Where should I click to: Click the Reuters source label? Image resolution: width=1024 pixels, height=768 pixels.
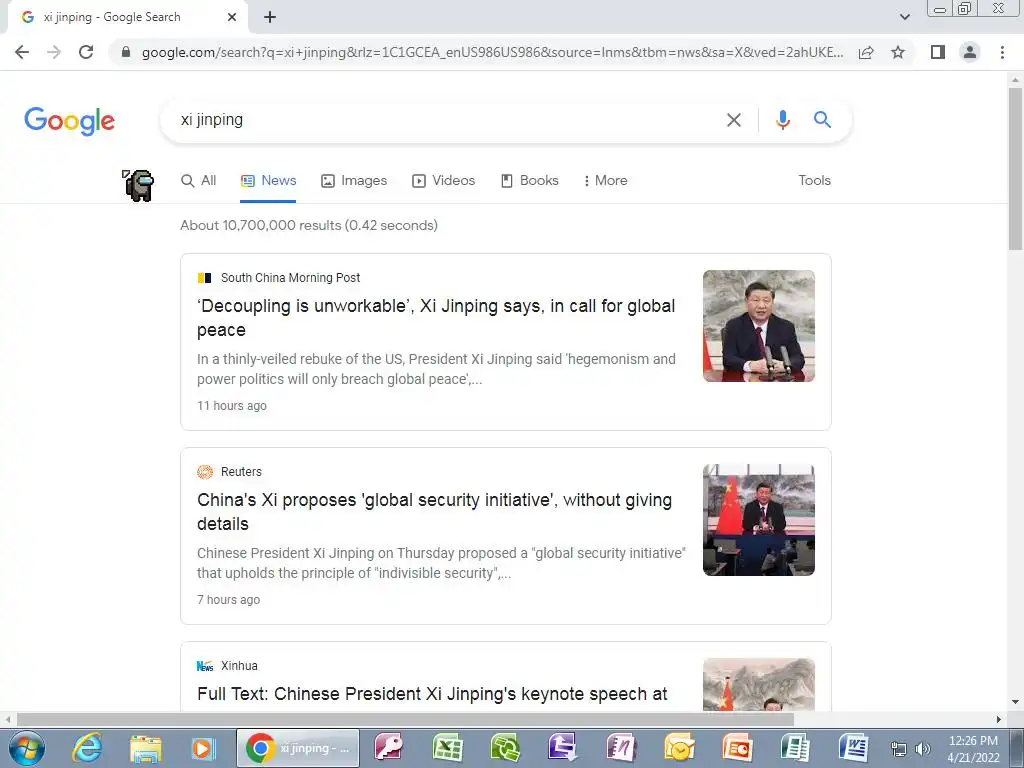(241, 472)
